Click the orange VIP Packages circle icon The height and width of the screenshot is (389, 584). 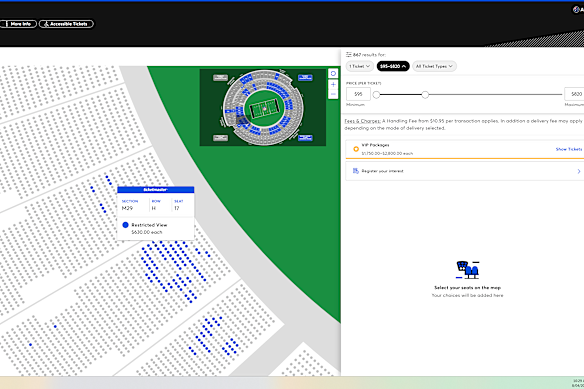click(x=356, y=149)
